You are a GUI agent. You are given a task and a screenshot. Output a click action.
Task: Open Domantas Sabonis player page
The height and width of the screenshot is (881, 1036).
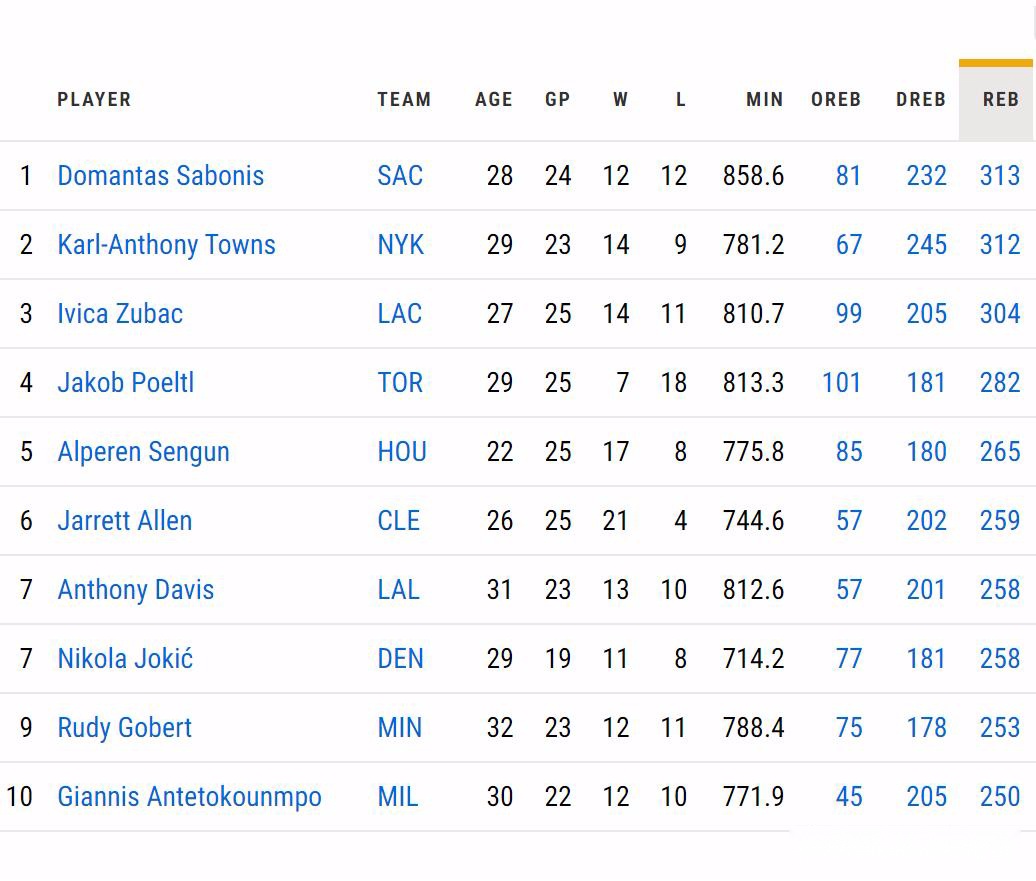tap(161, 176)
